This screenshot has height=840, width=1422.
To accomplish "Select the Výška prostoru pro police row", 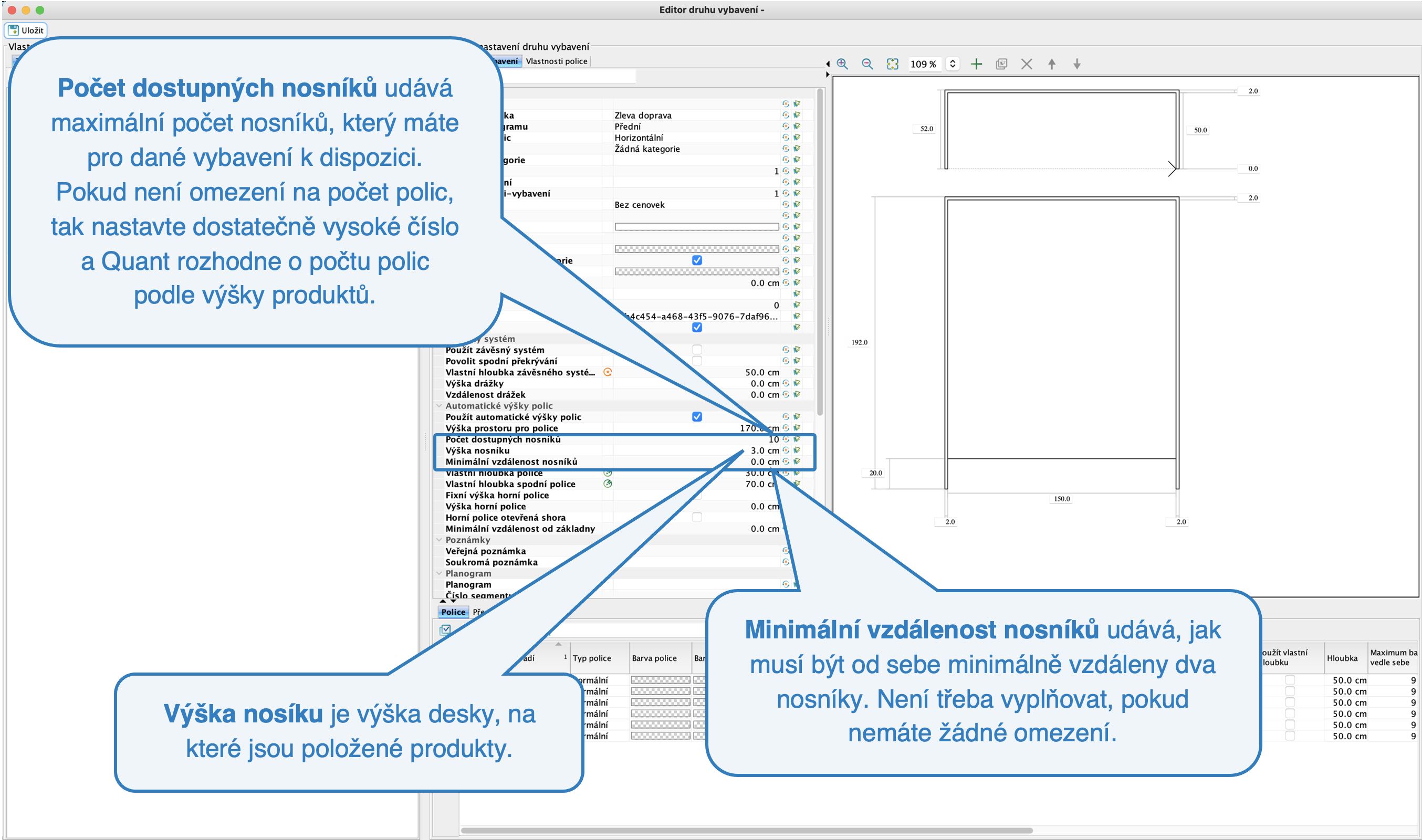I will 624,428.
